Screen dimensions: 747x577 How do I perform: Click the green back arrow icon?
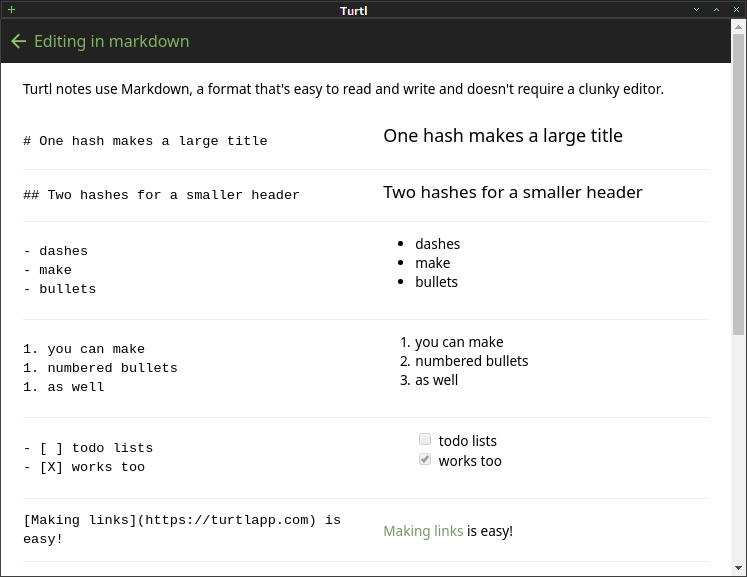(18, 41)
